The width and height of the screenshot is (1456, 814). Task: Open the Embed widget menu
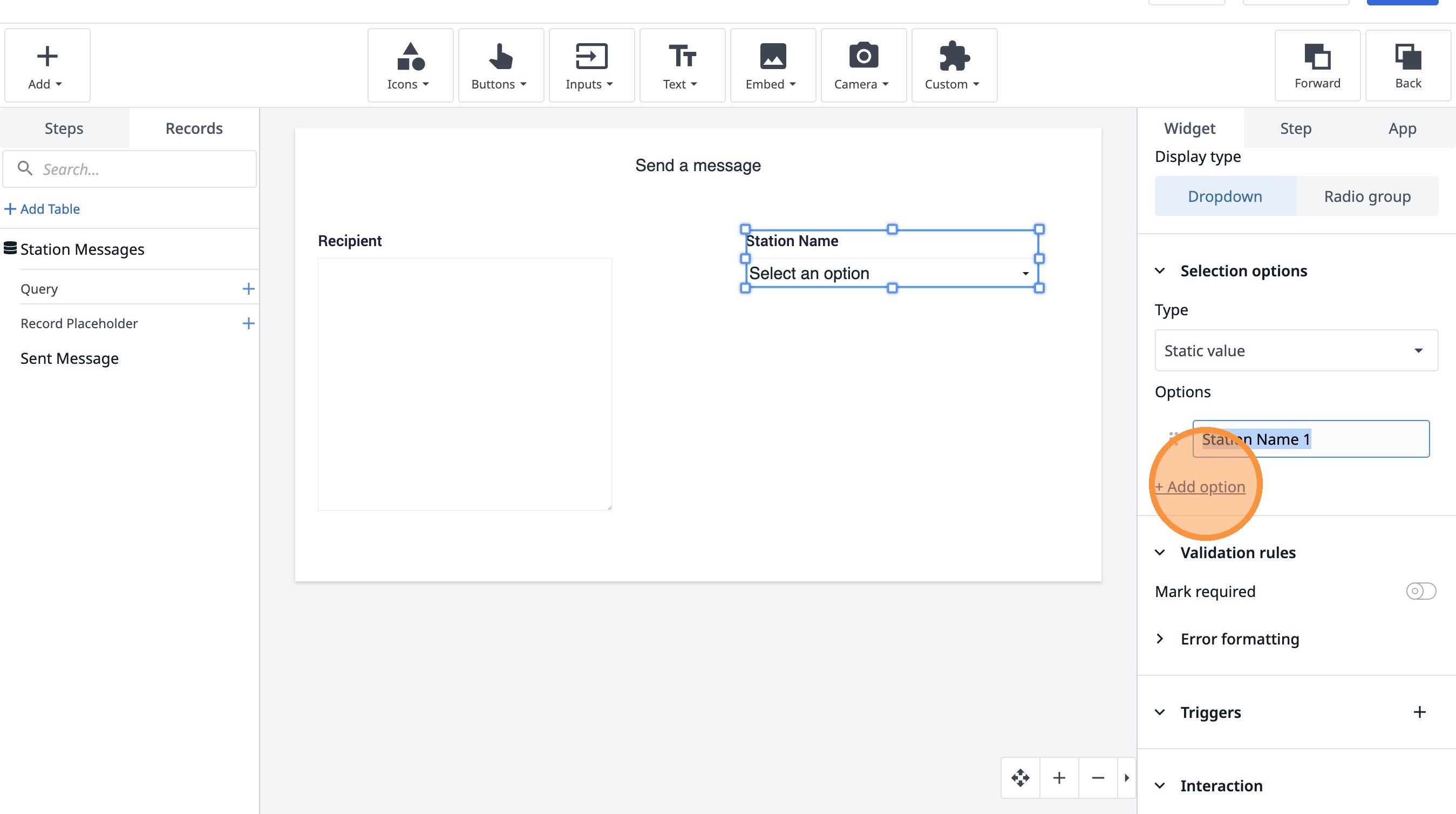click(772, 65)
